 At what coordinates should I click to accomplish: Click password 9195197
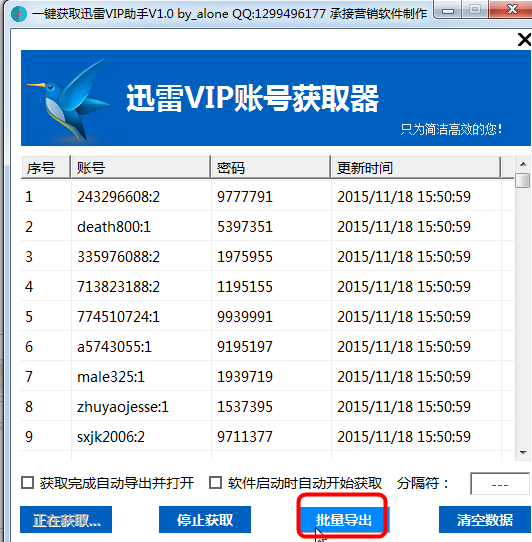(245, 347)
